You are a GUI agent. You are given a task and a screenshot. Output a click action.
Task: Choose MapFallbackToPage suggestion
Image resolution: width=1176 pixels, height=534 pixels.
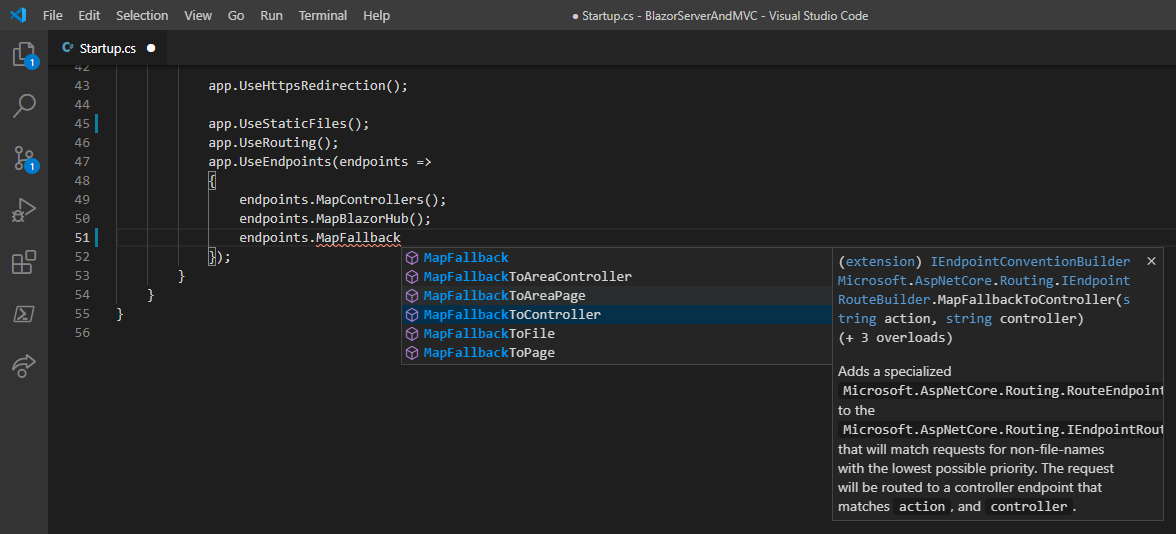point(614,352)
